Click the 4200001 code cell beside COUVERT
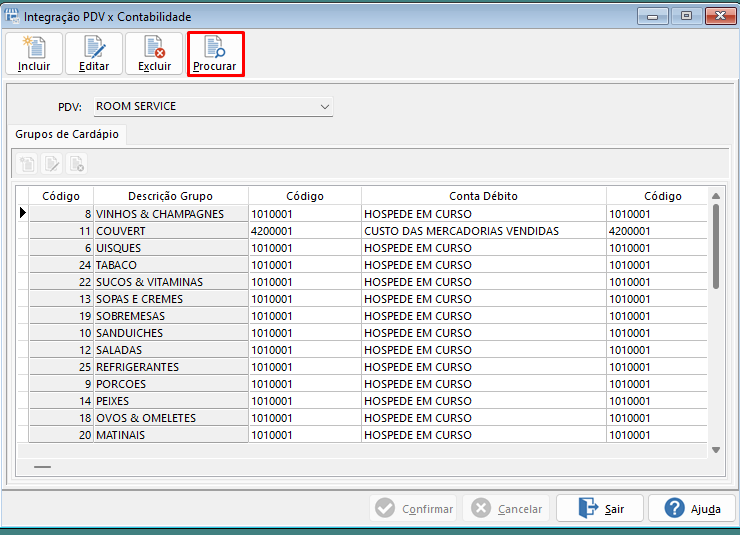The width and height of the screenshot is (740, 535). (305, 231)
